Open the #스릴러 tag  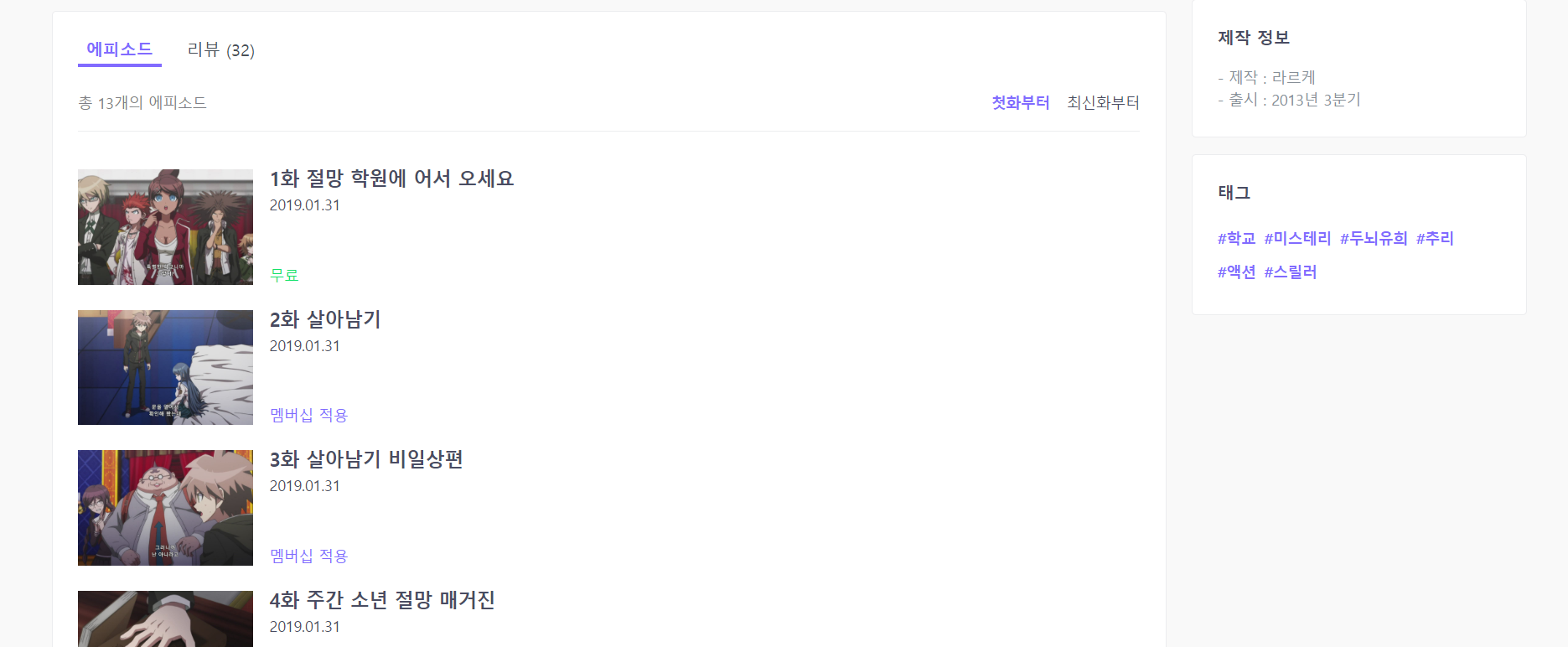(x=1291, y=272)
